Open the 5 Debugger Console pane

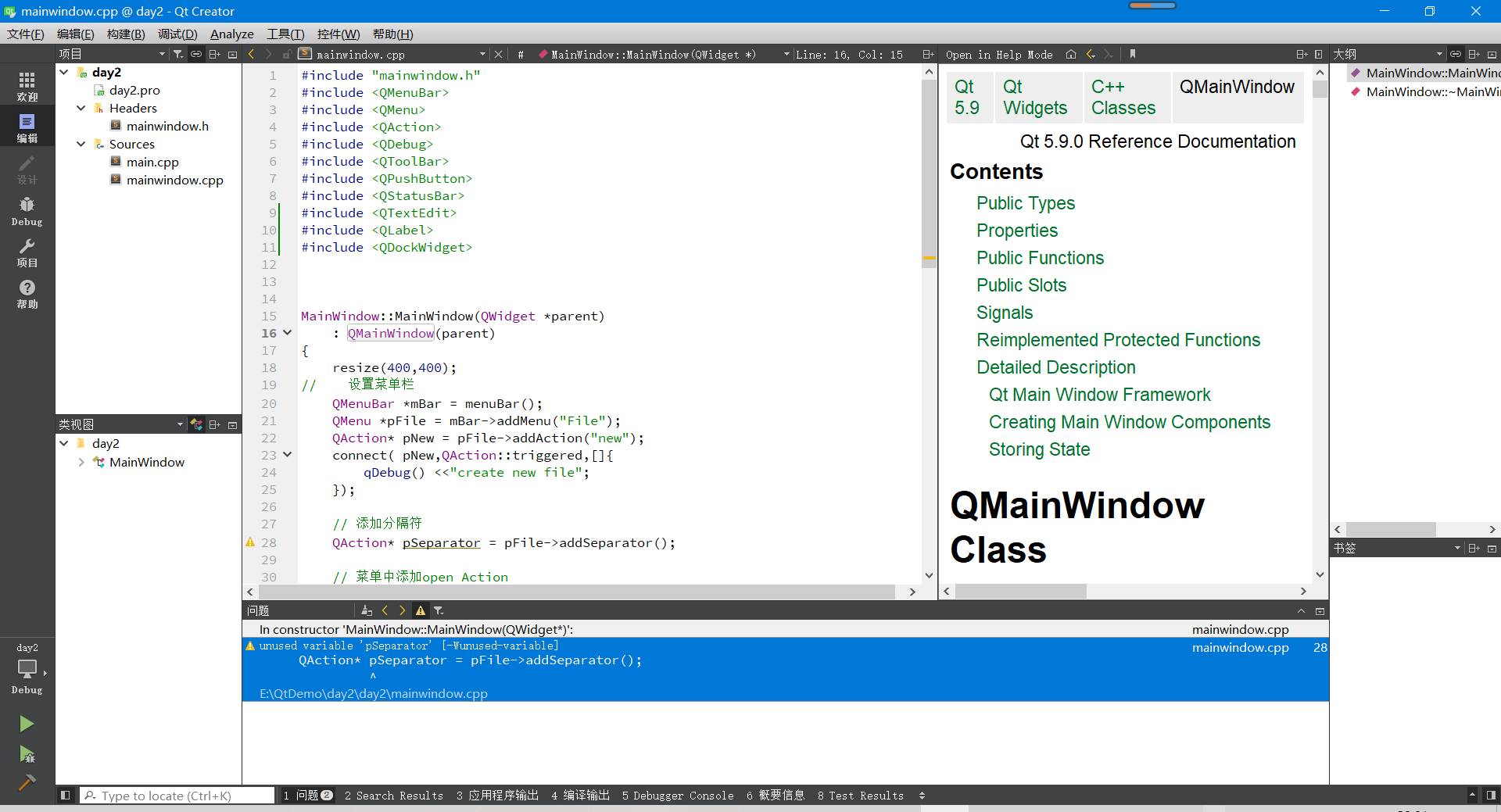pyautogui.click(x=678, y=796)
